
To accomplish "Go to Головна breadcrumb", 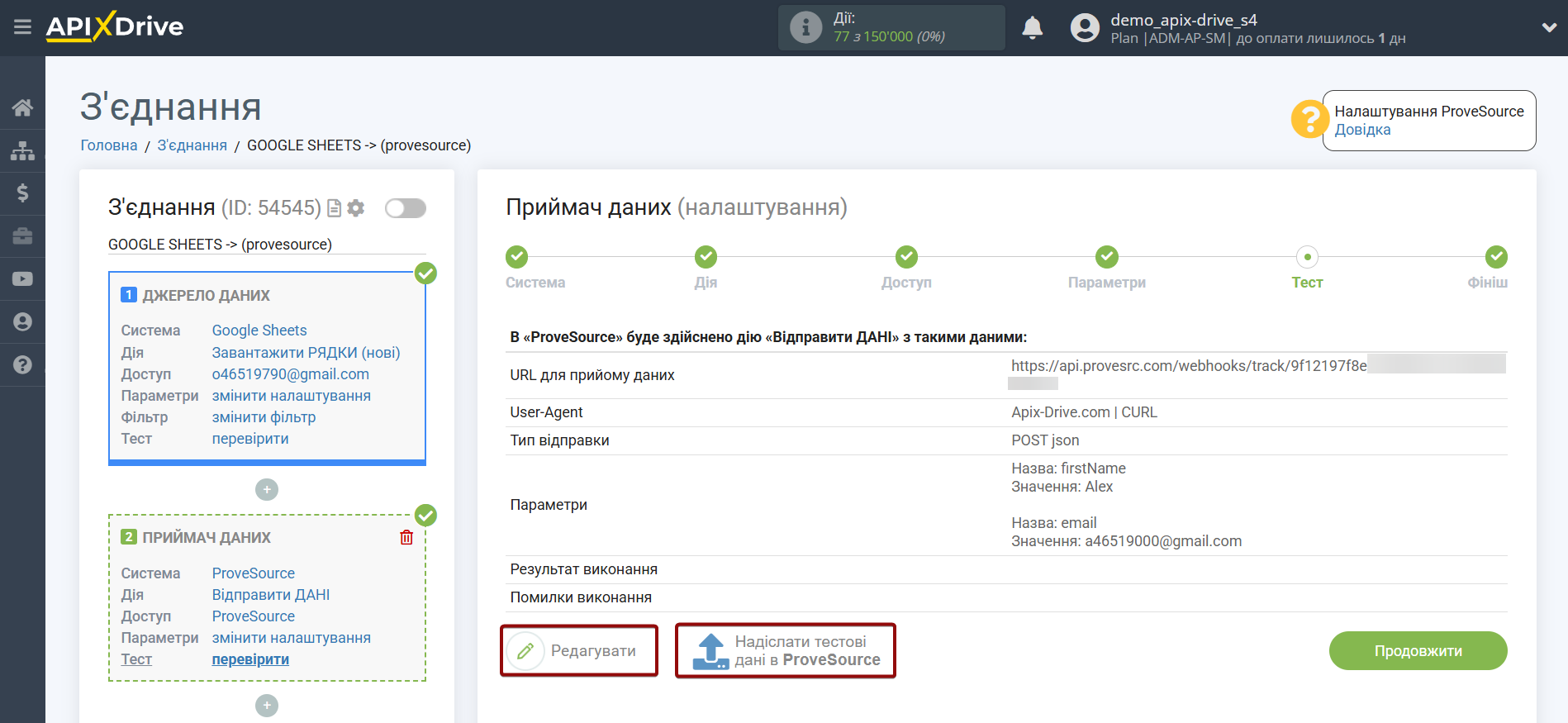I will pos(109,145).
